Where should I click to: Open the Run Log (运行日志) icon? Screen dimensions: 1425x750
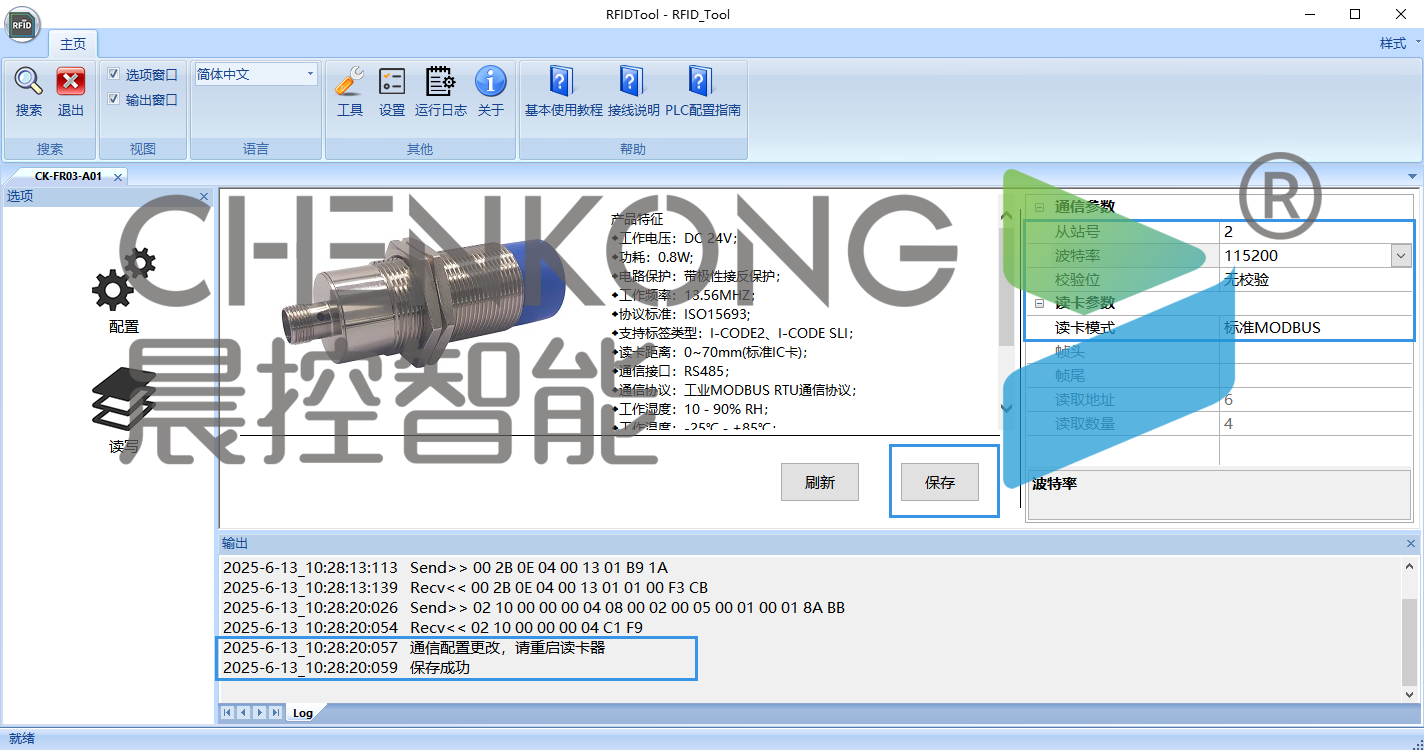[x=441, y=82]
